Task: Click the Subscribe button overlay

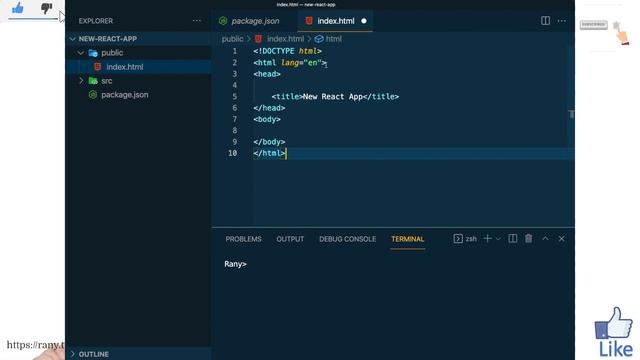Action: [x=593, y=24]
